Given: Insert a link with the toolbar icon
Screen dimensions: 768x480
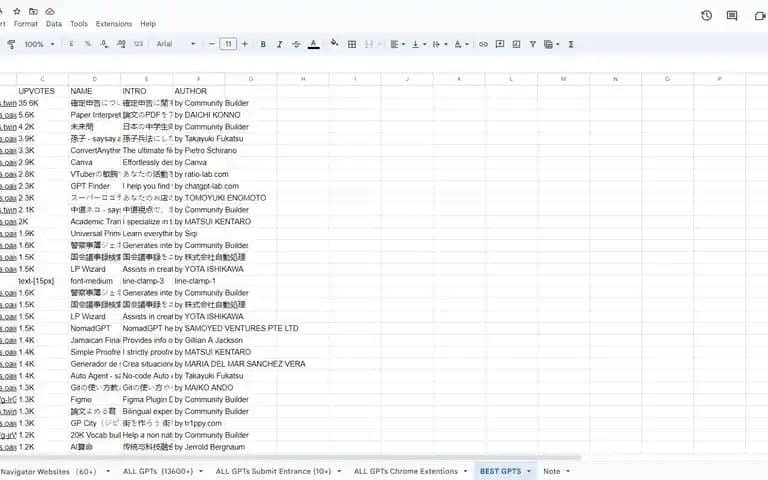Looking at the screenshot, I should pos(483,44).
